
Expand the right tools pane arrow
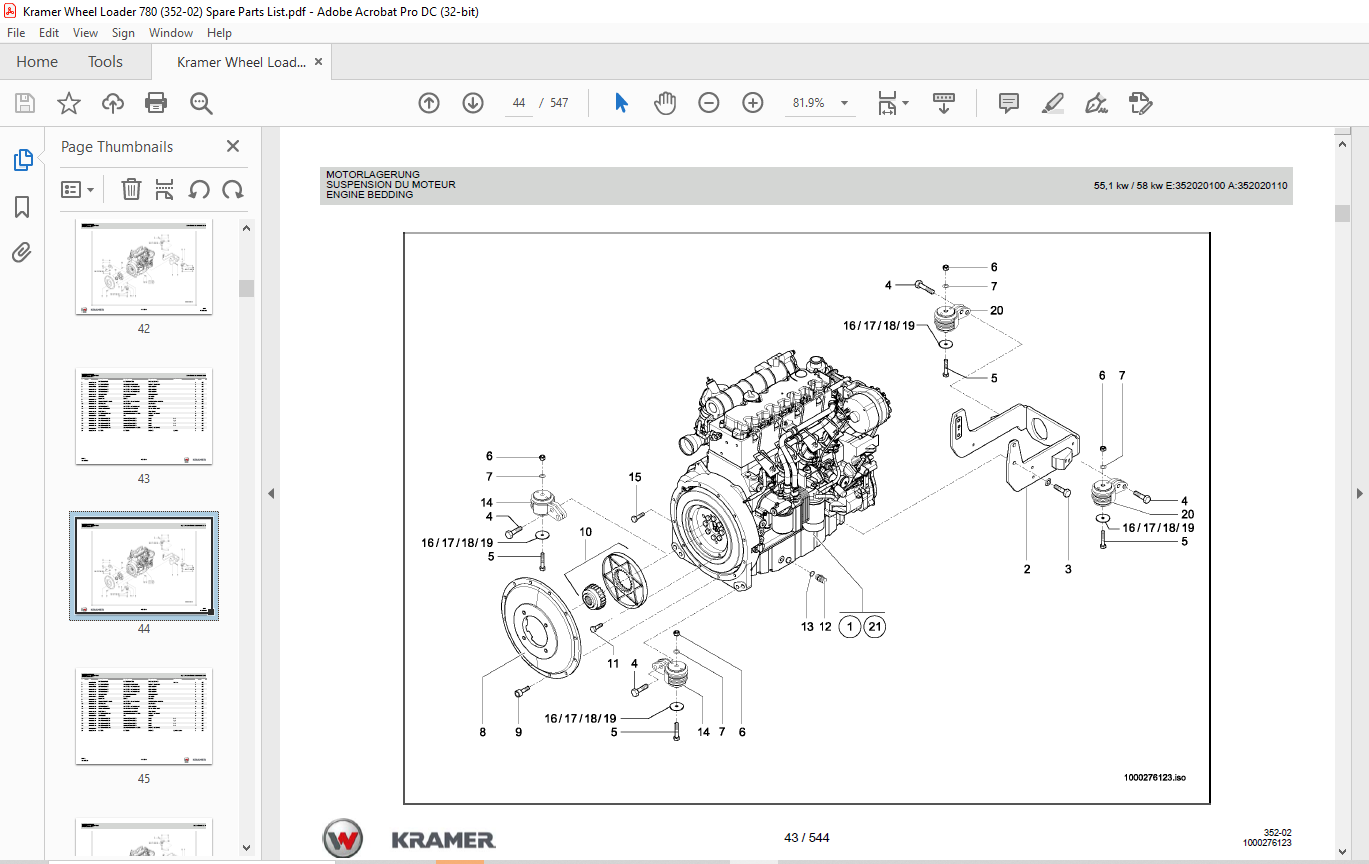pyautogui.click(x=1360, y=493)
